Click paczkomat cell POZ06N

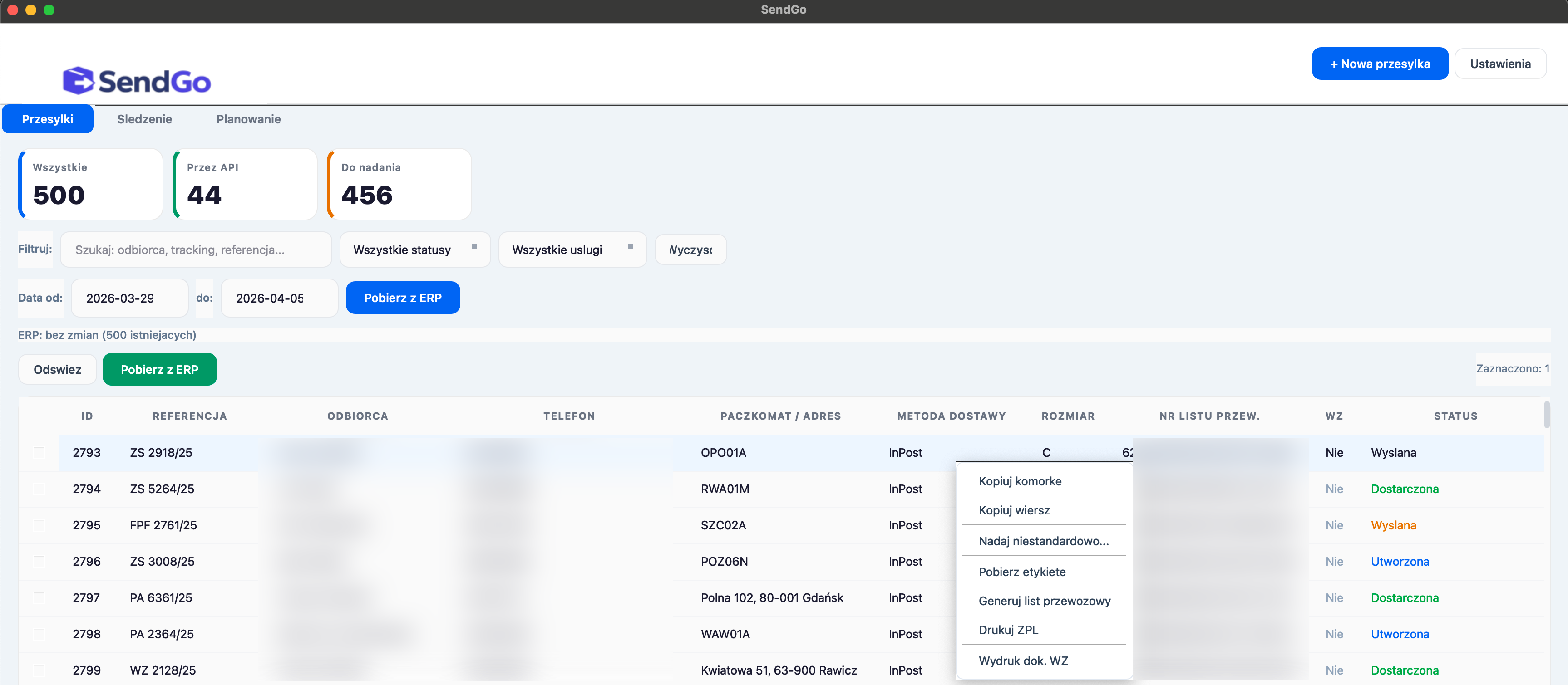coord(725,562)
